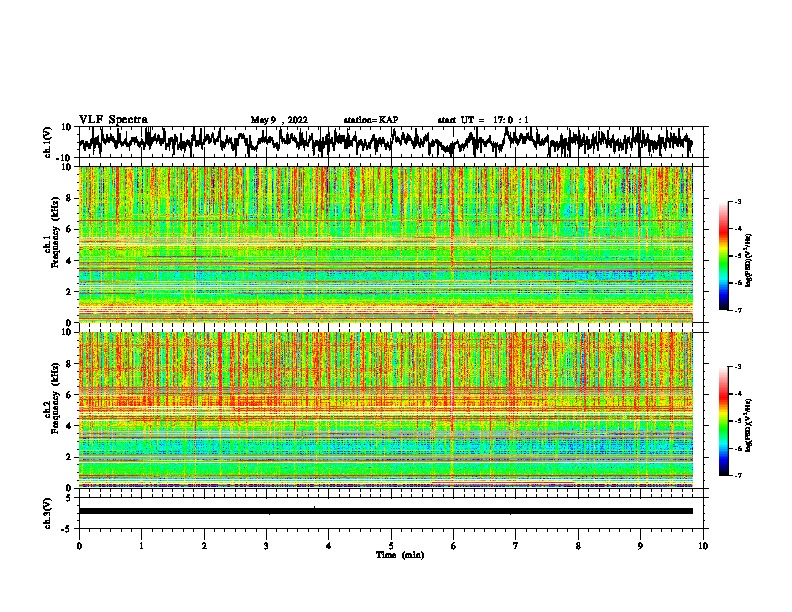Click the black ch.3 signal bar
Viewport: 792px width, 612px height.
[x=386, y=511]
